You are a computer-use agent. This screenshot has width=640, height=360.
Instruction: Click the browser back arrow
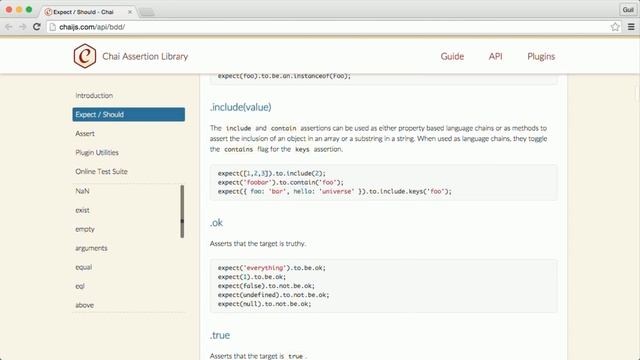coord(9,27)
